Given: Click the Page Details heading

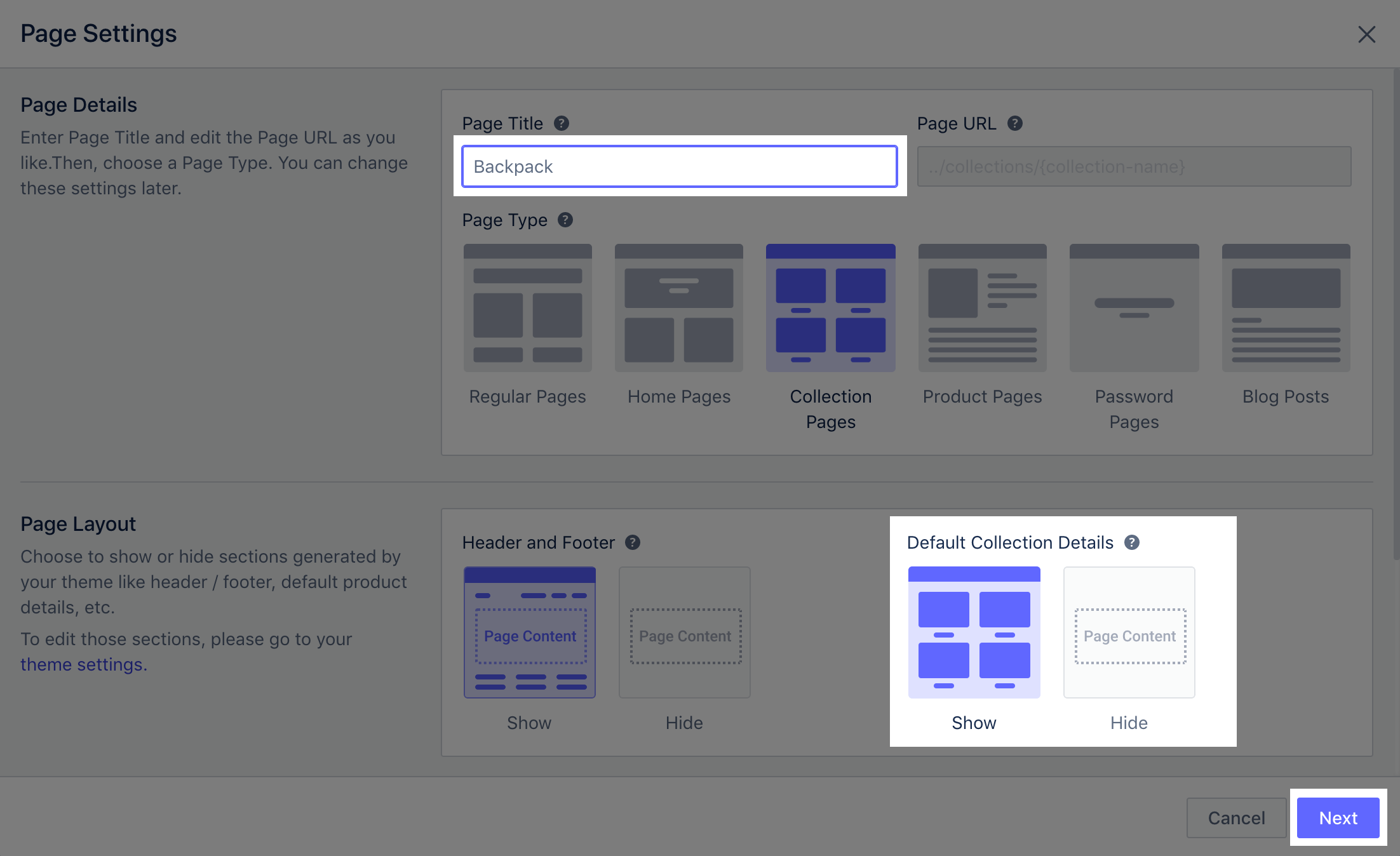Looking at the screenshot, I should click(79, 105).
